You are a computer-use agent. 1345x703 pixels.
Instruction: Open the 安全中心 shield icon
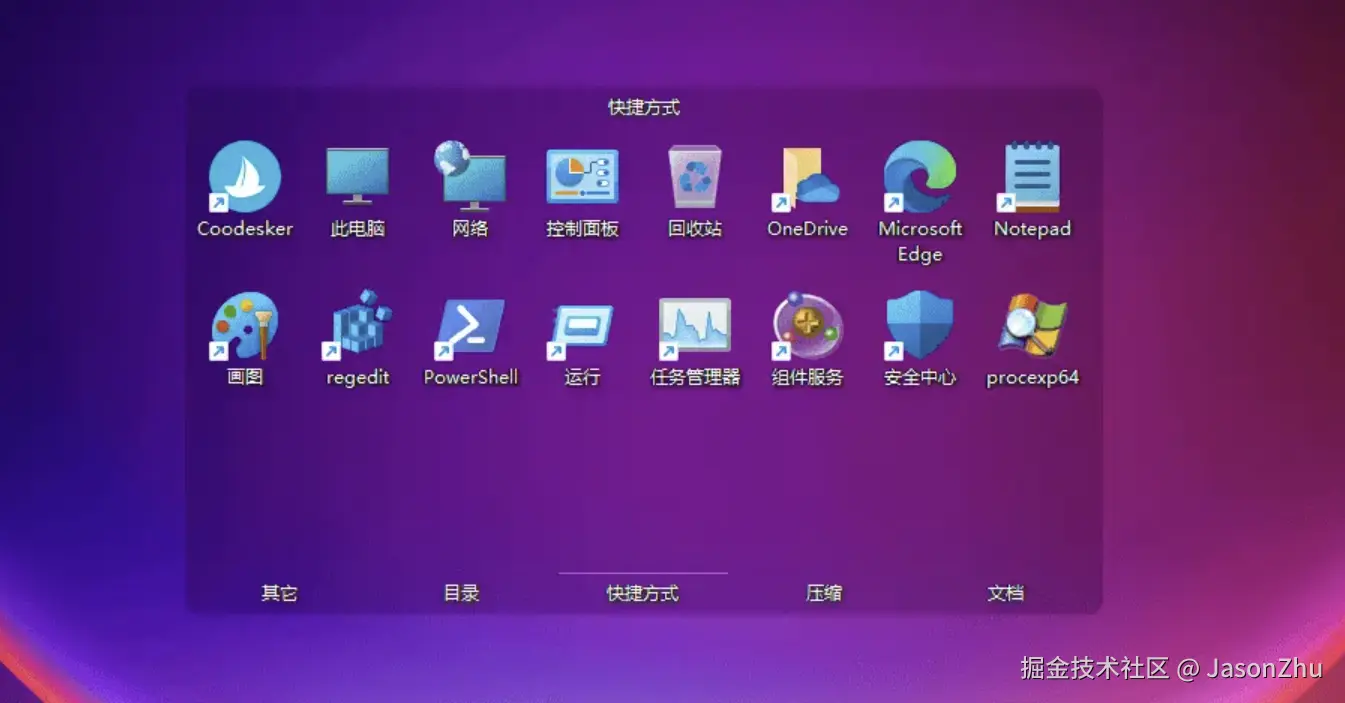point(920,326)
